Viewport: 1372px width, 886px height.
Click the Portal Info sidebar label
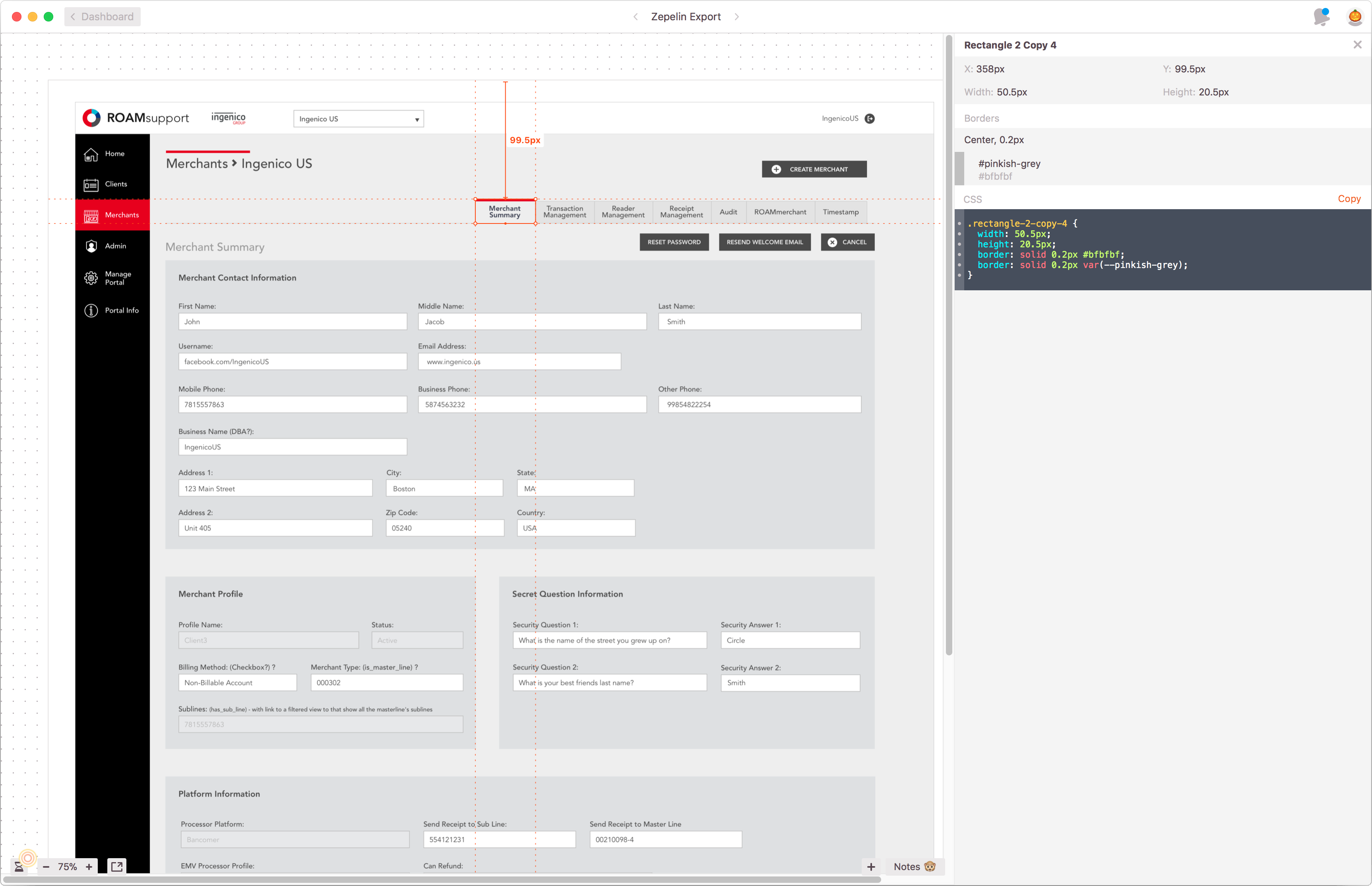coord(122,311)
